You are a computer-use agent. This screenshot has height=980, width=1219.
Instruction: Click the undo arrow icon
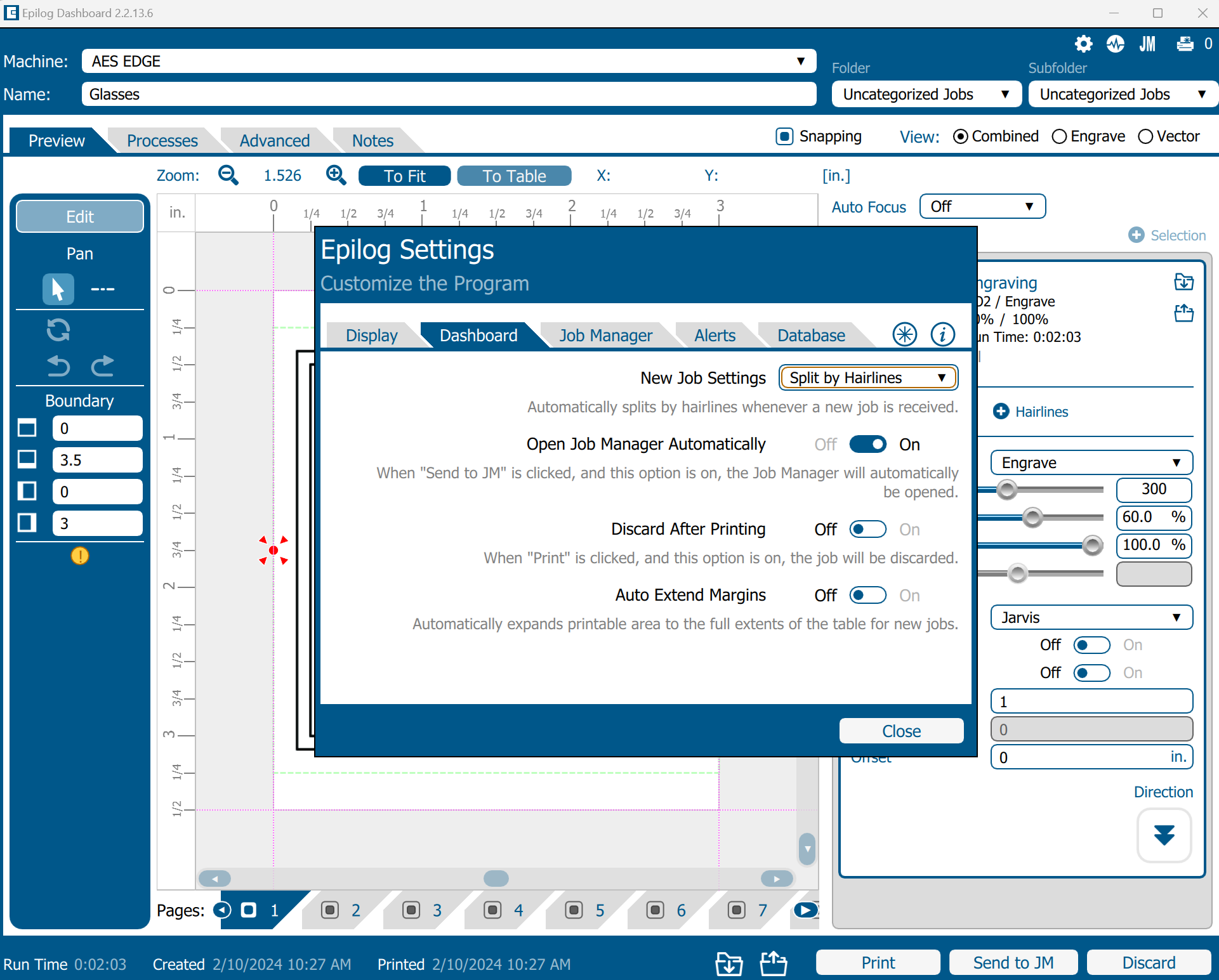(58, 366)
